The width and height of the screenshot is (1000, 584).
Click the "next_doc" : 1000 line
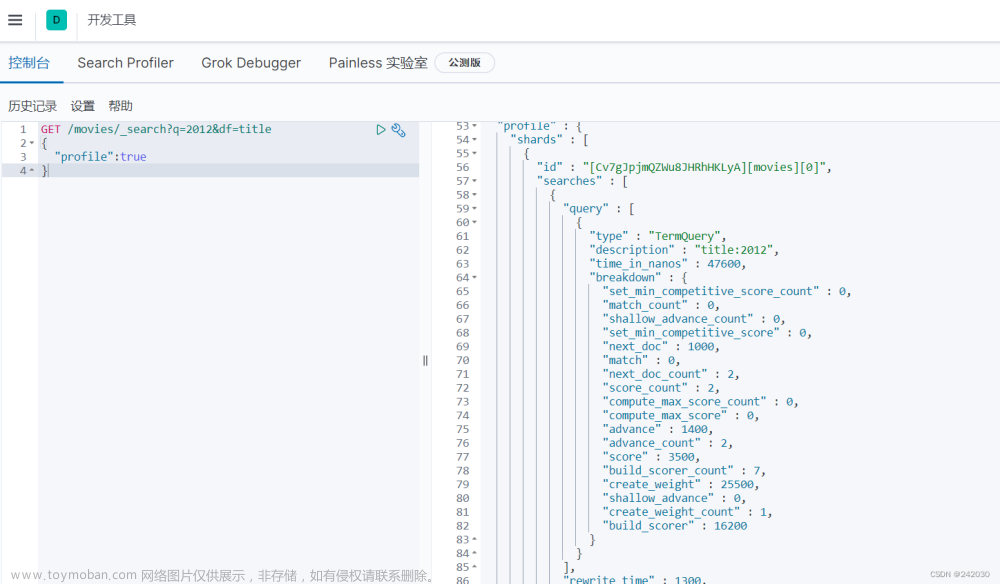661,347
